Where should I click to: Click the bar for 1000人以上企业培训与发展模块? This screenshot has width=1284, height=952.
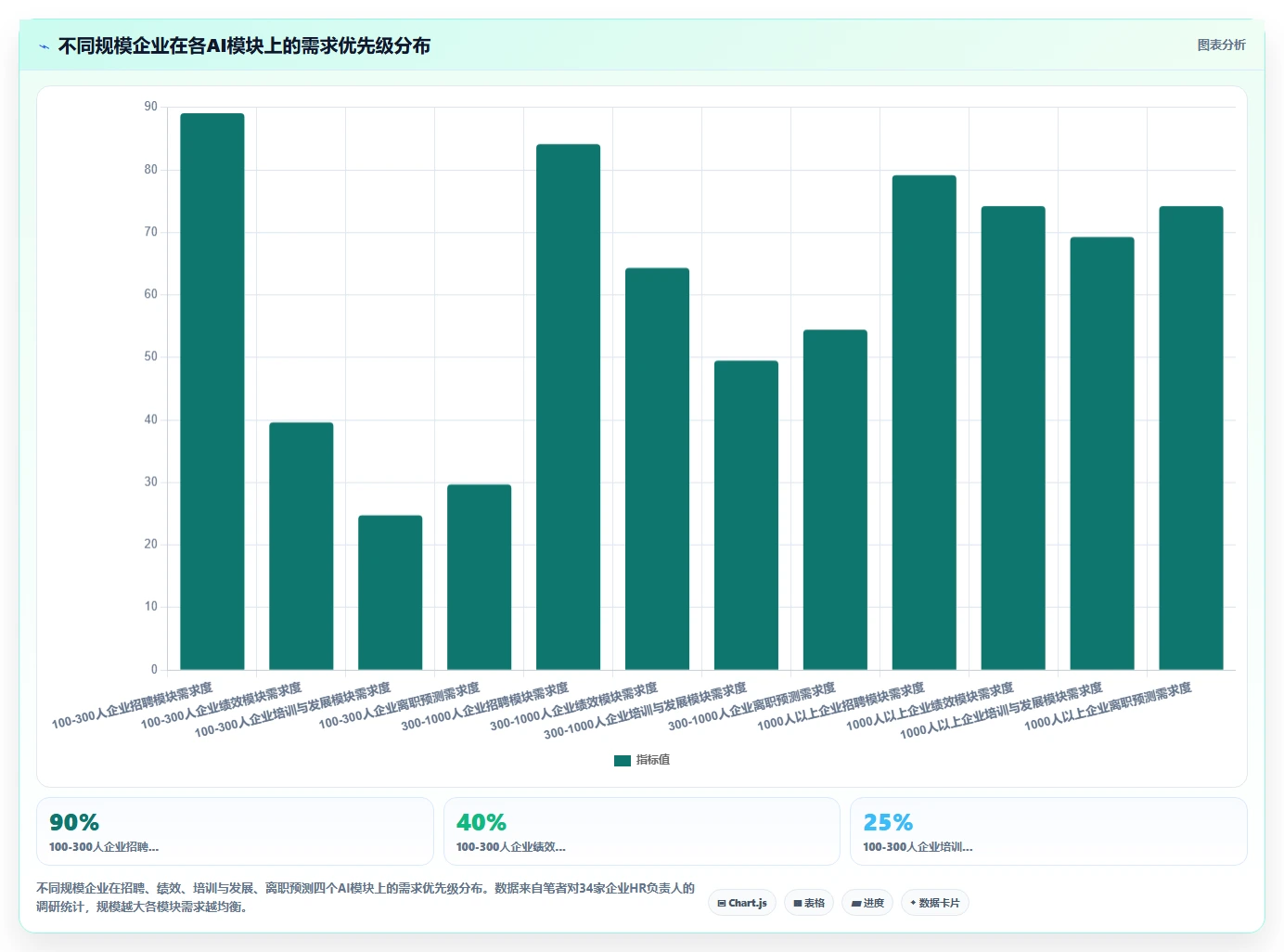point(1102,454)
